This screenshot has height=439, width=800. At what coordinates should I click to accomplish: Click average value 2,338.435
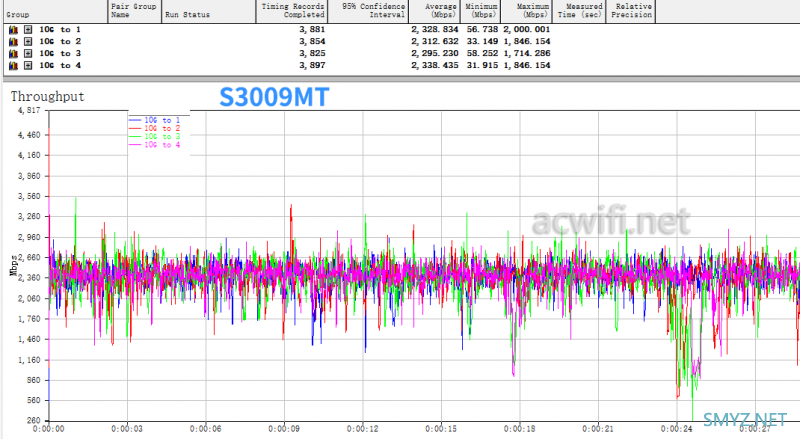pos(435,65)
